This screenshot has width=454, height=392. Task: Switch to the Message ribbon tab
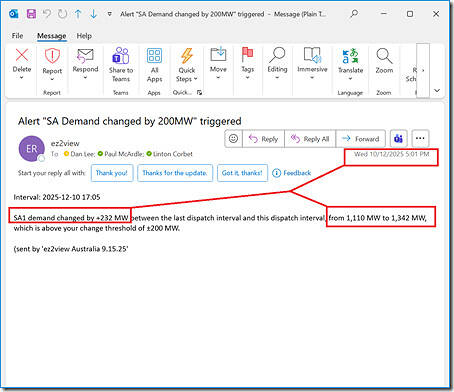(52, 36)
